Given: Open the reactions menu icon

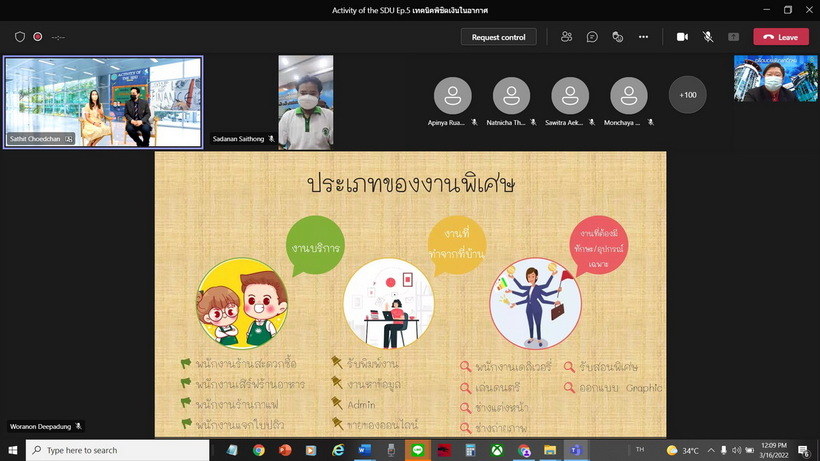Looking at the screenshot, I should (617, 37).
